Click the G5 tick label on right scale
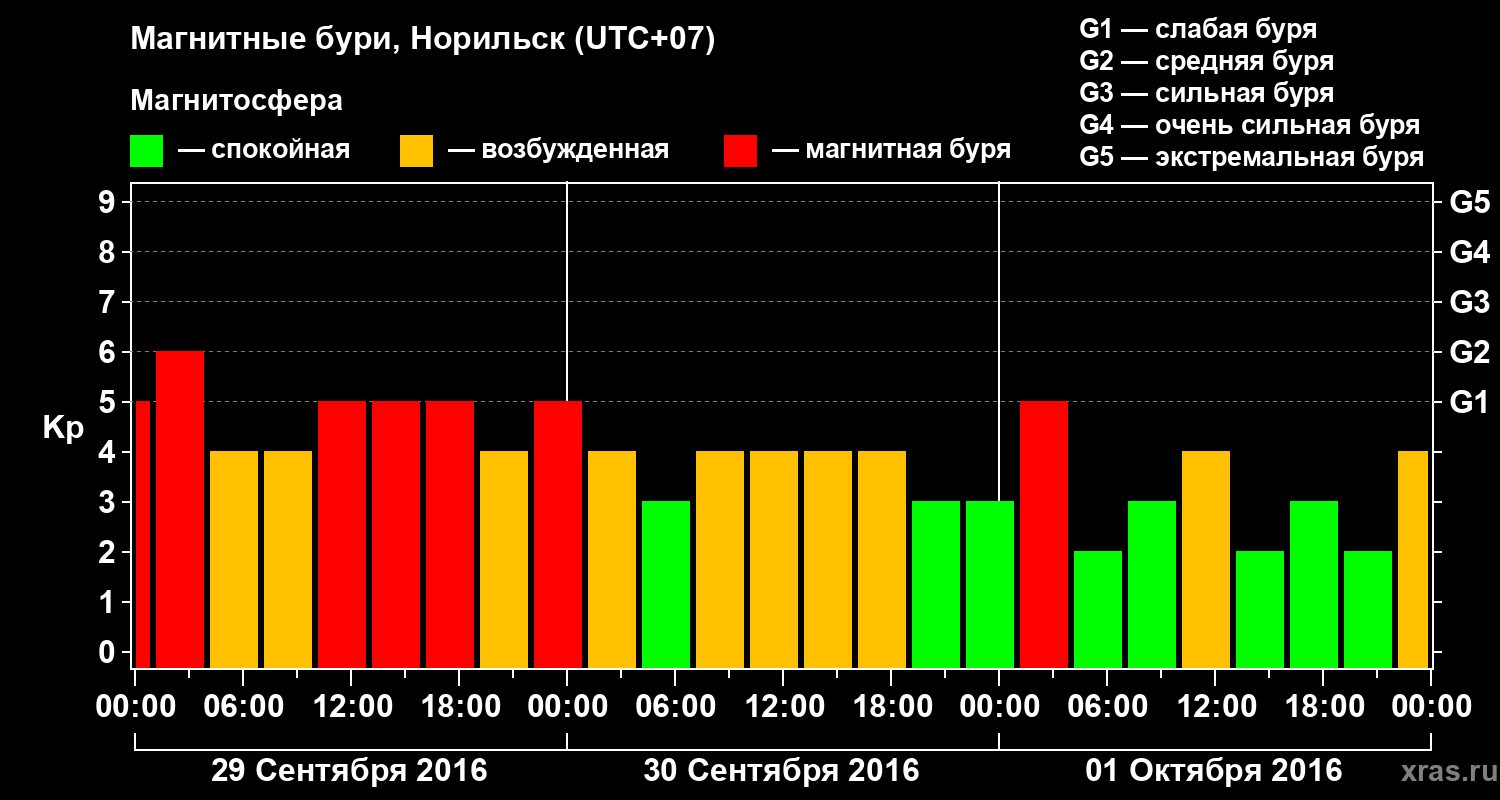The width and height of the screenshot is (1500, 800). pos(1470,202)
